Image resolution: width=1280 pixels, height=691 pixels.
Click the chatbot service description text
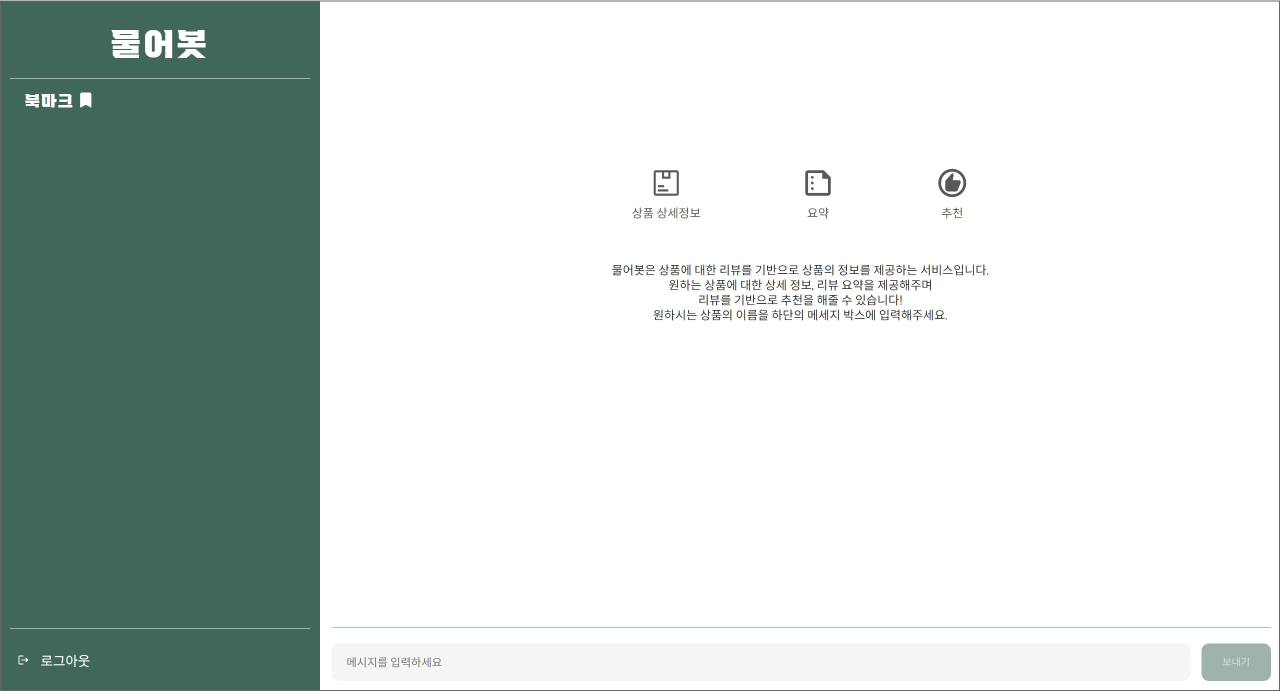coord(800,292)
